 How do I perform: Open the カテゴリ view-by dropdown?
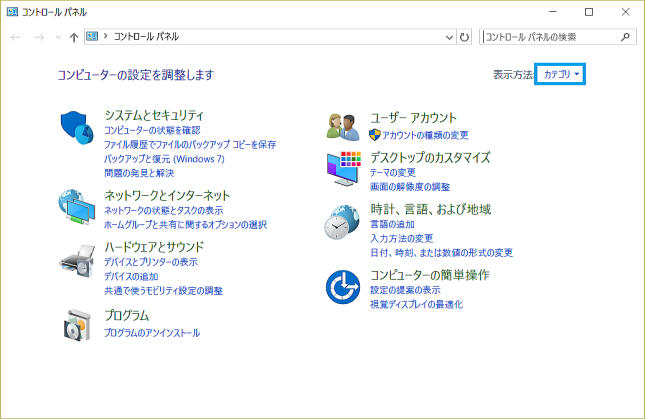click(x=560, y=74)
